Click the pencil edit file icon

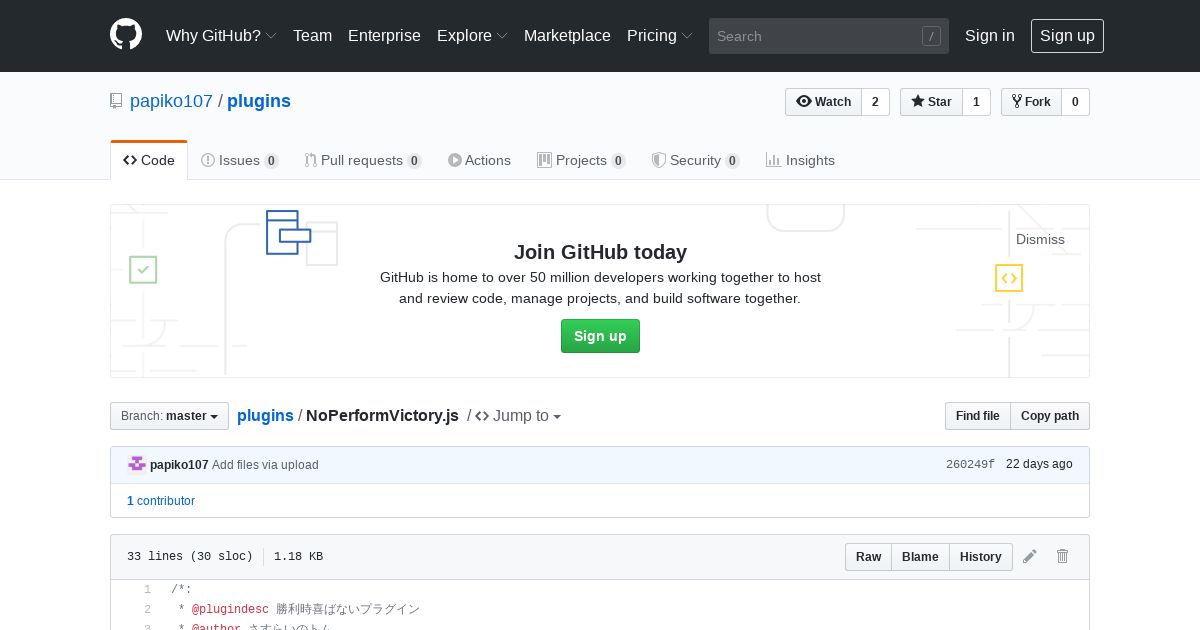[1030, 556]
